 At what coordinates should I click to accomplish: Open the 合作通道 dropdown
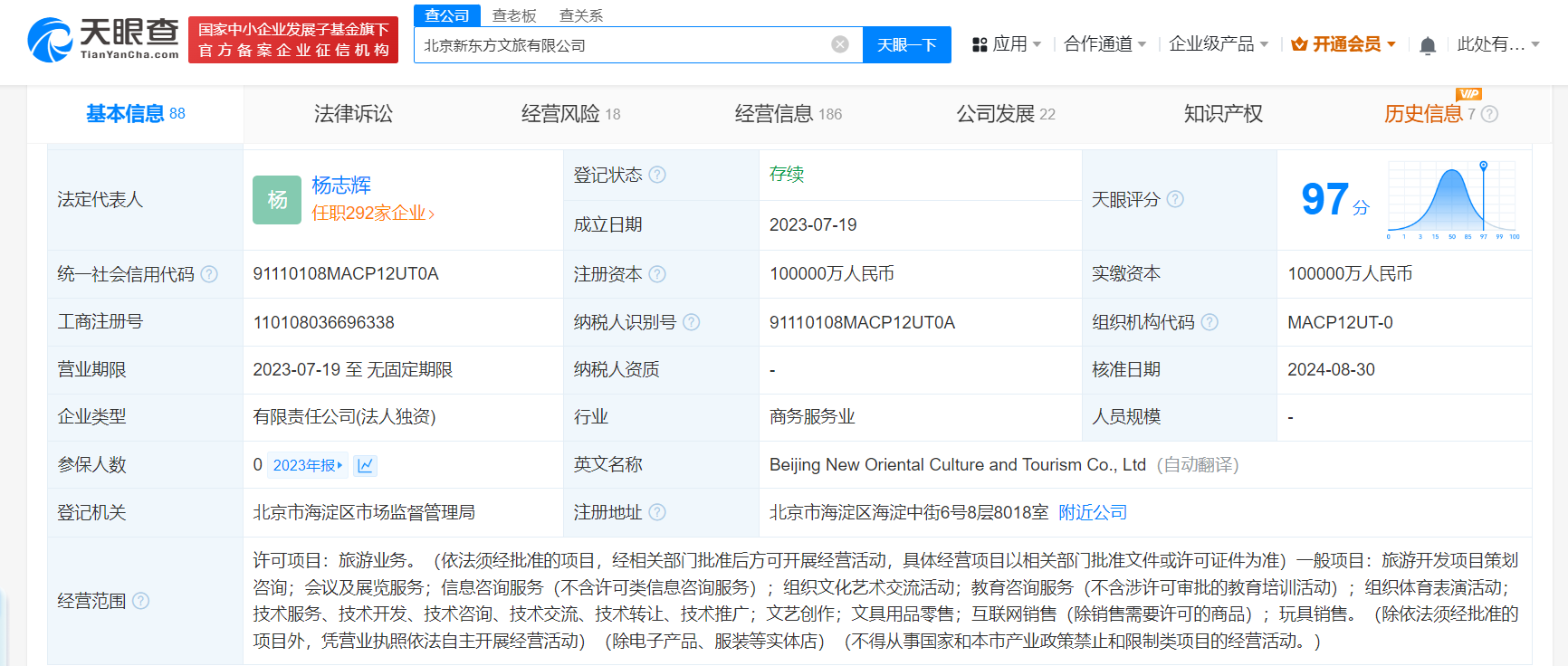pos(1105,44)
